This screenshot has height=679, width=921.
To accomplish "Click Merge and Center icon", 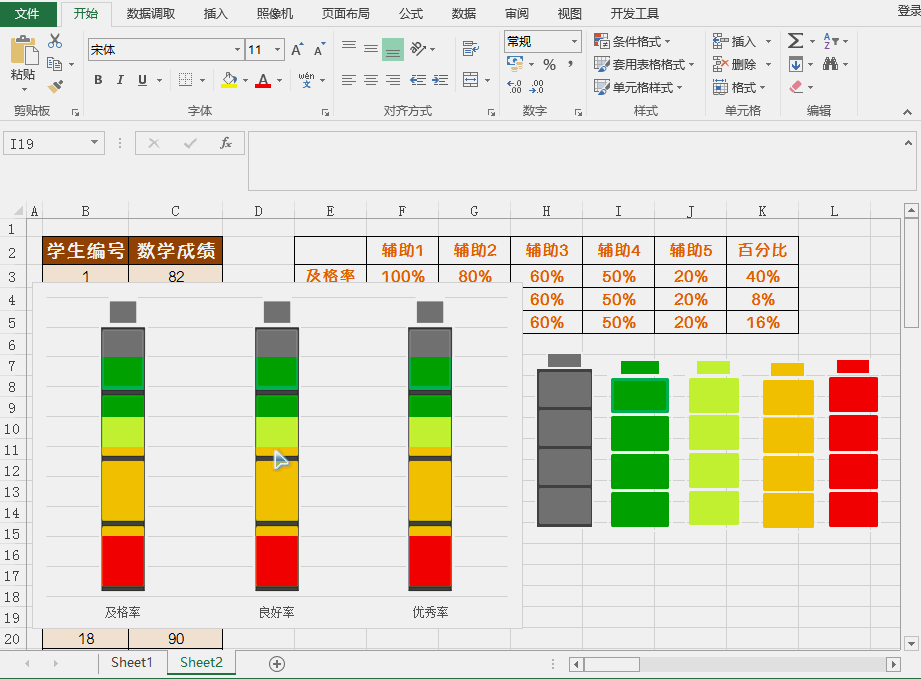I will (470, 79).
